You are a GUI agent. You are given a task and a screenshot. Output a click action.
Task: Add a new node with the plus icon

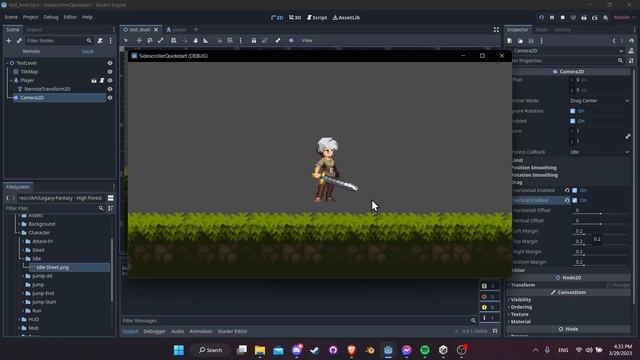pyautogui.click(x=9, y=41)
